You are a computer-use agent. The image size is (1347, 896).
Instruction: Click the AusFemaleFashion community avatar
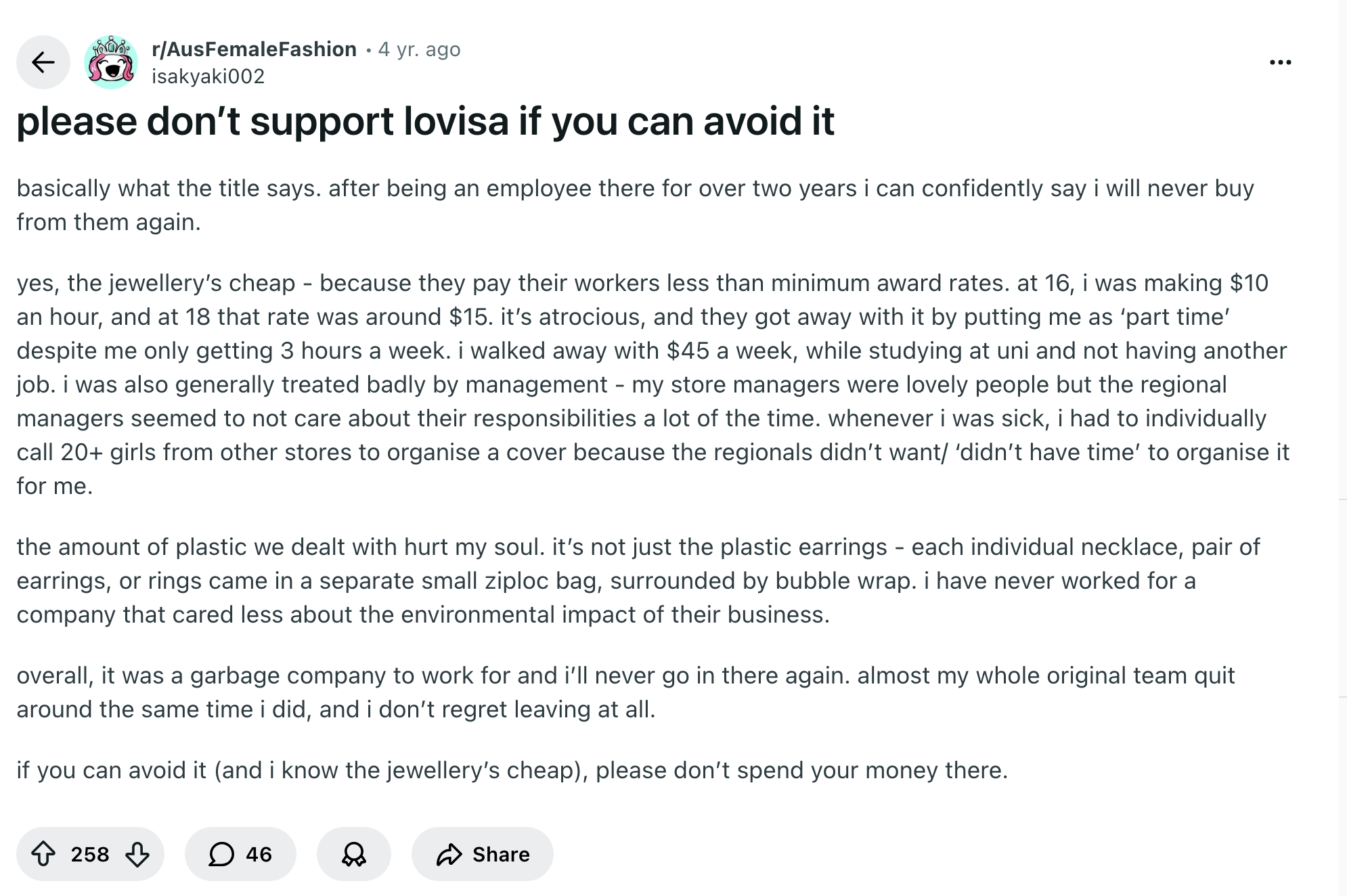click(x=111, y=62)
